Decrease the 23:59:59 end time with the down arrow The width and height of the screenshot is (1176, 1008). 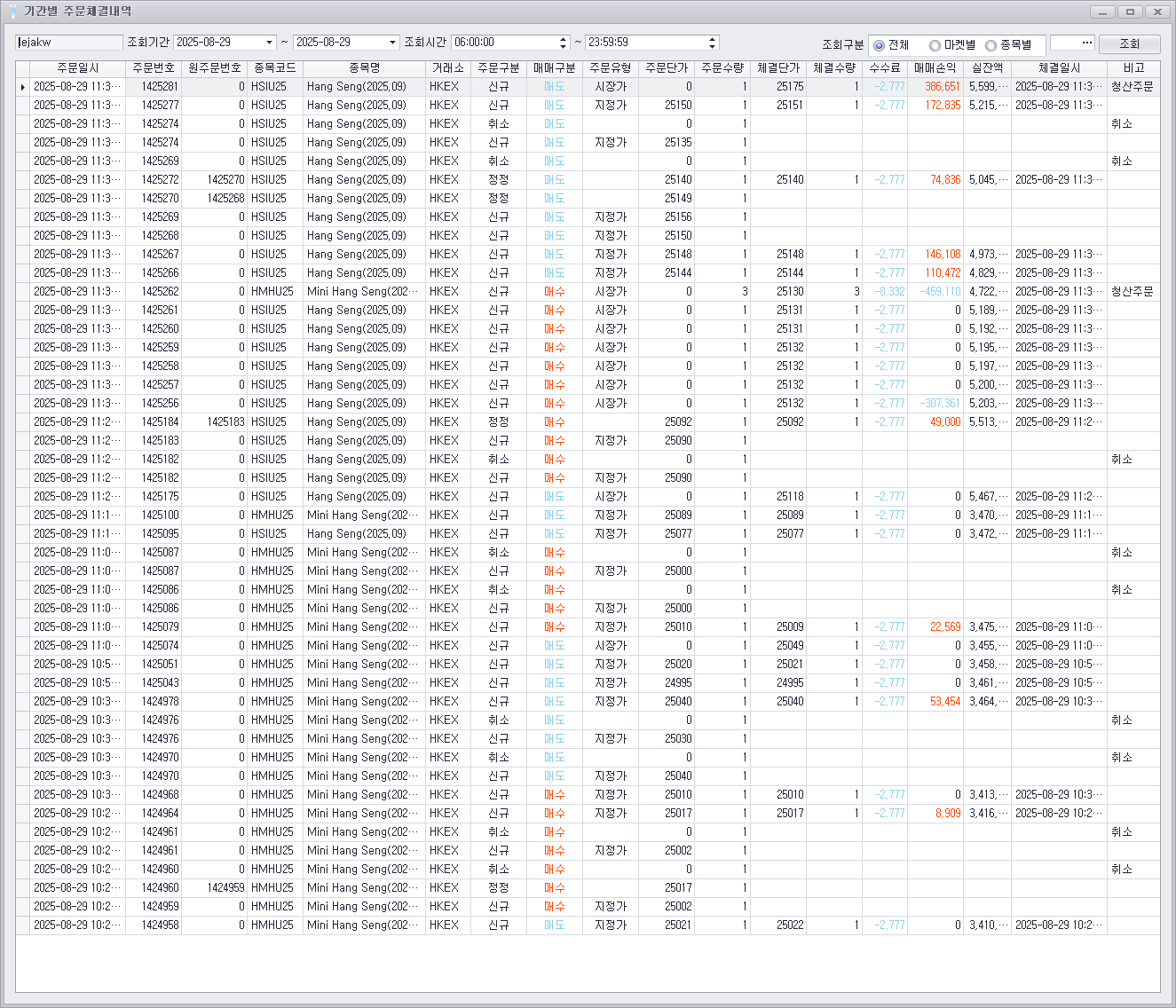click(x=713, y=46)
